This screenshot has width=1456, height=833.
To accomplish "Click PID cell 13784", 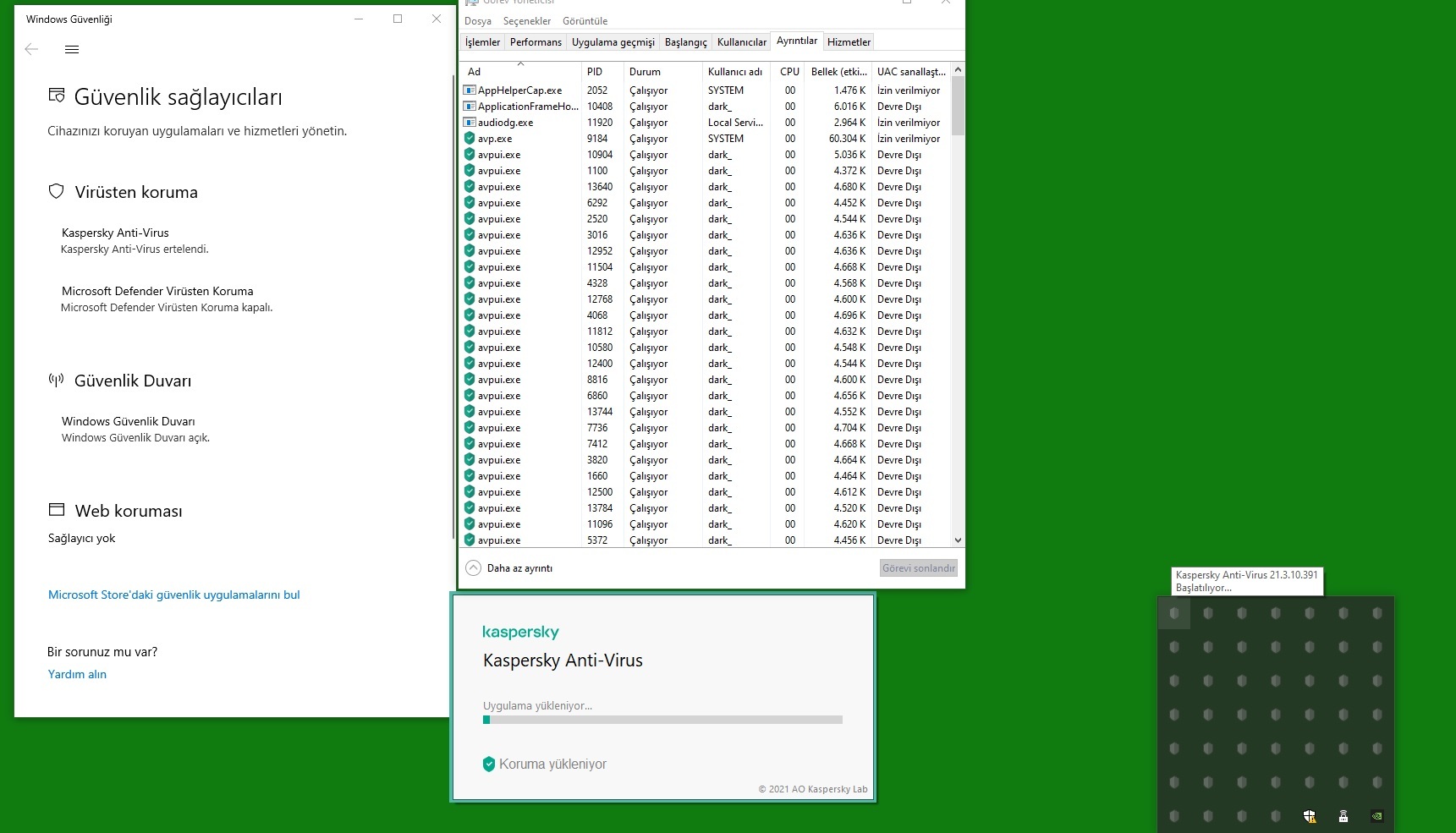I will 600,508.
